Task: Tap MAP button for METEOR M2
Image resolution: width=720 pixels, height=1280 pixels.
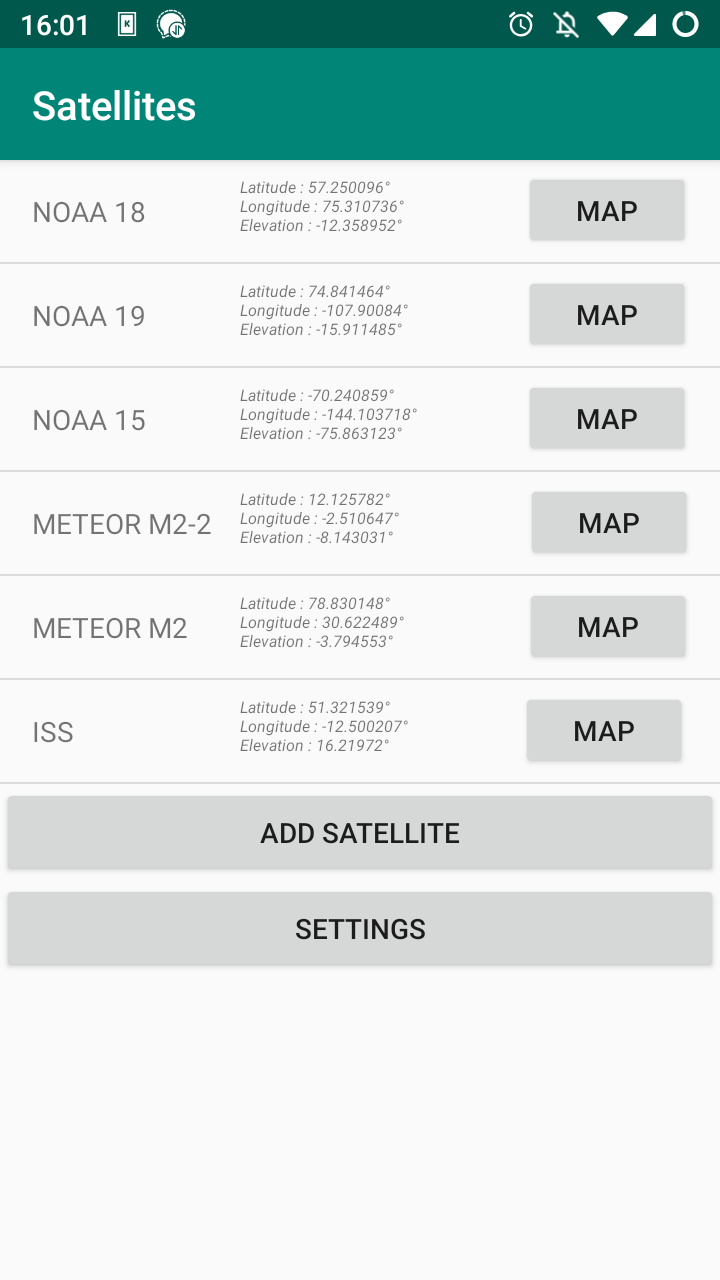Action: (x=608, y=627)
